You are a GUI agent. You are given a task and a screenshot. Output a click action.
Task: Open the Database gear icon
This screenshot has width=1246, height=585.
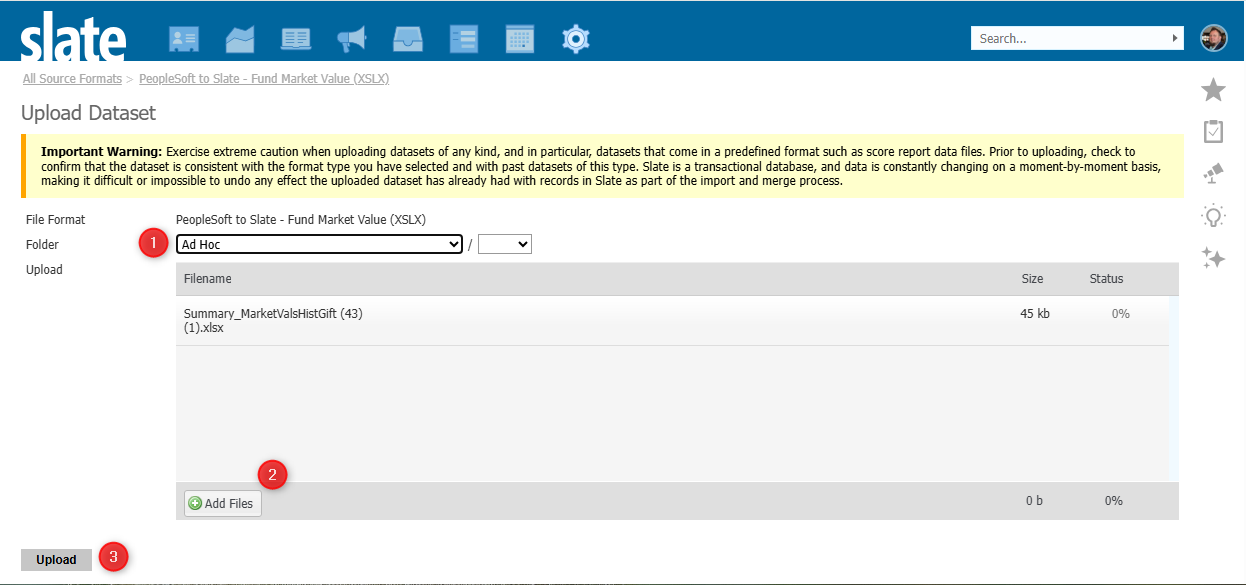point(576,39)
